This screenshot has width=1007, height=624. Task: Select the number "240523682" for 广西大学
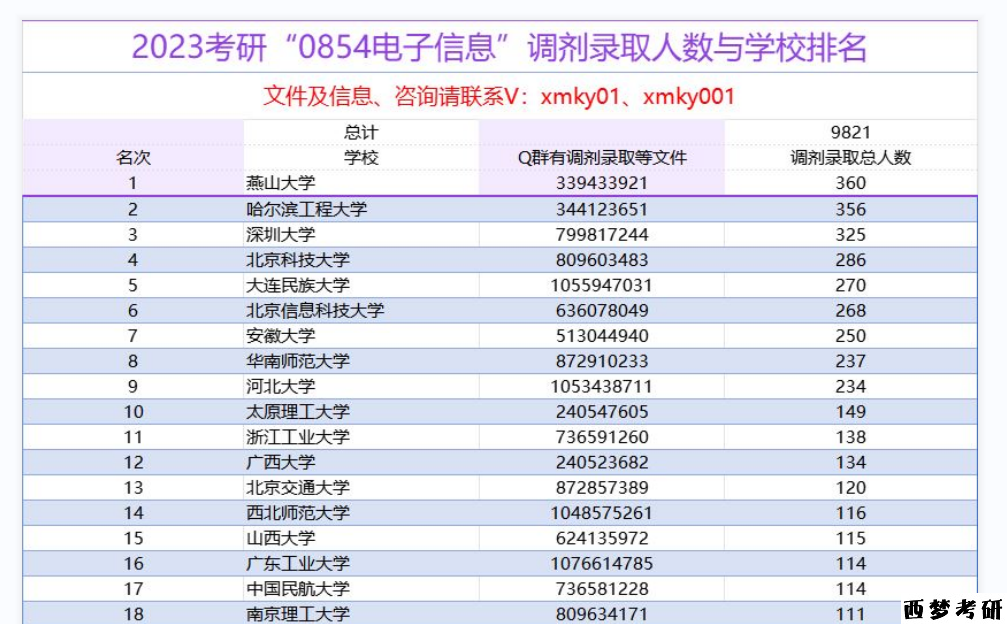(602, 462)
